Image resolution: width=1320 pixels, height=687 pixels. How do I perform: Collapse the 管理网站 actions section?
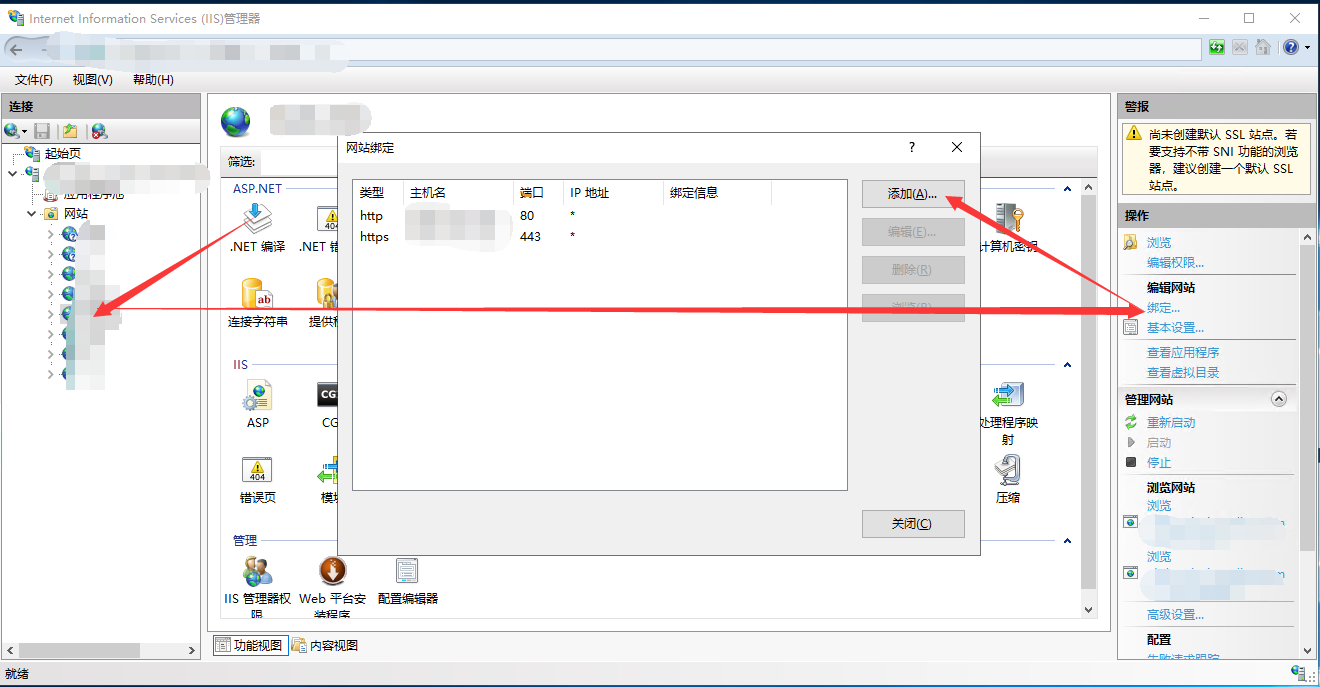point(1278,399)
